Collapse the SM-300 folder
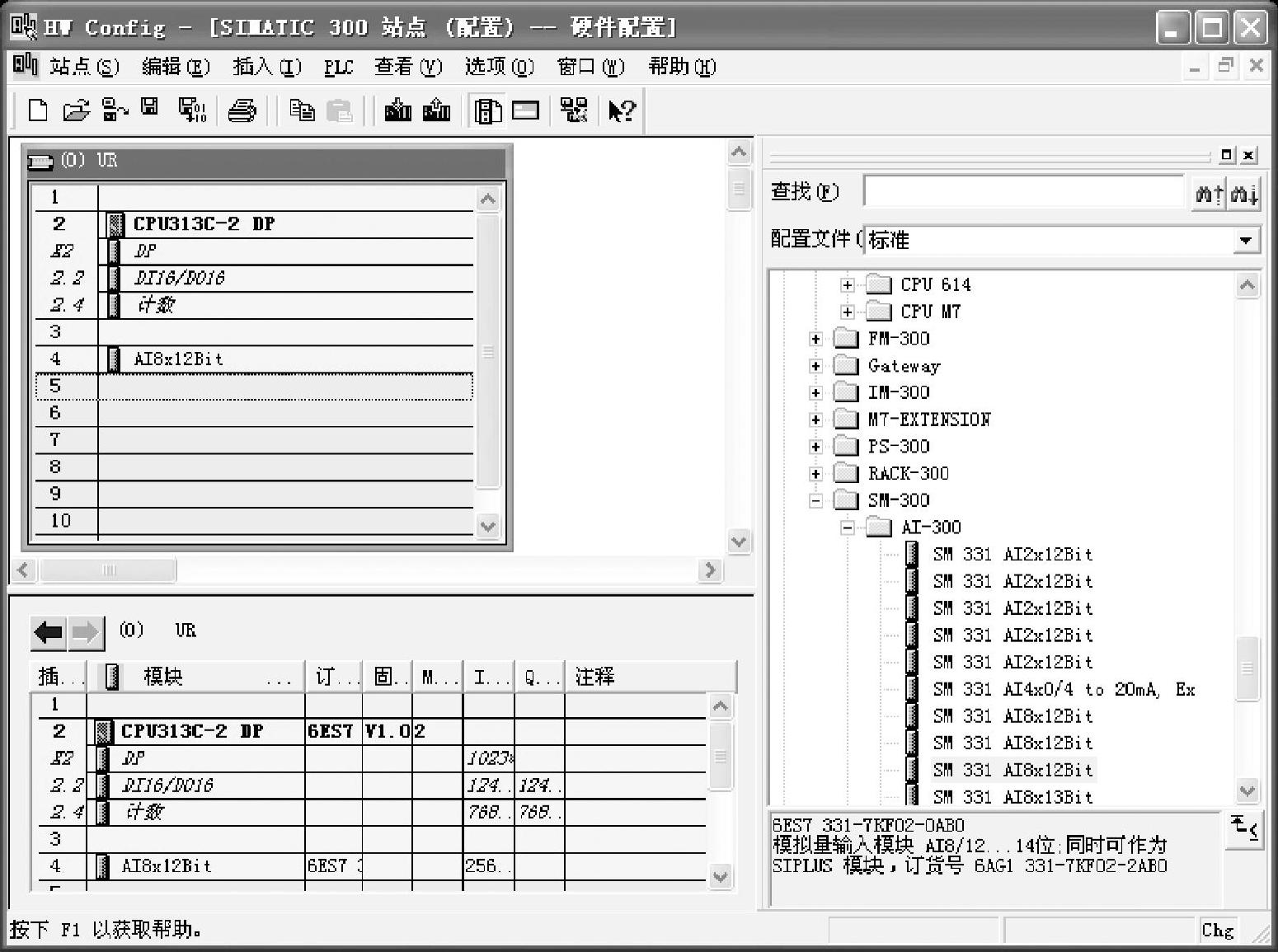This screenshot has height=952, width=1278. click(x=815, y=501)
